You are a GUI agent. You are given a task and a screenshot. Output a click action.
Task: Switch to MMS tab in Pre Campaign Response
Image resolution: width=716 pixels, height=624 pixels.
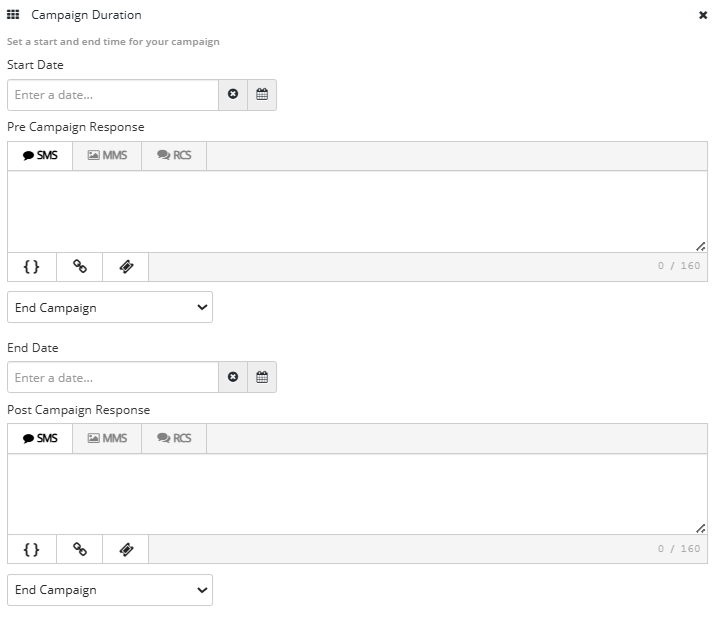coord(107,156)
